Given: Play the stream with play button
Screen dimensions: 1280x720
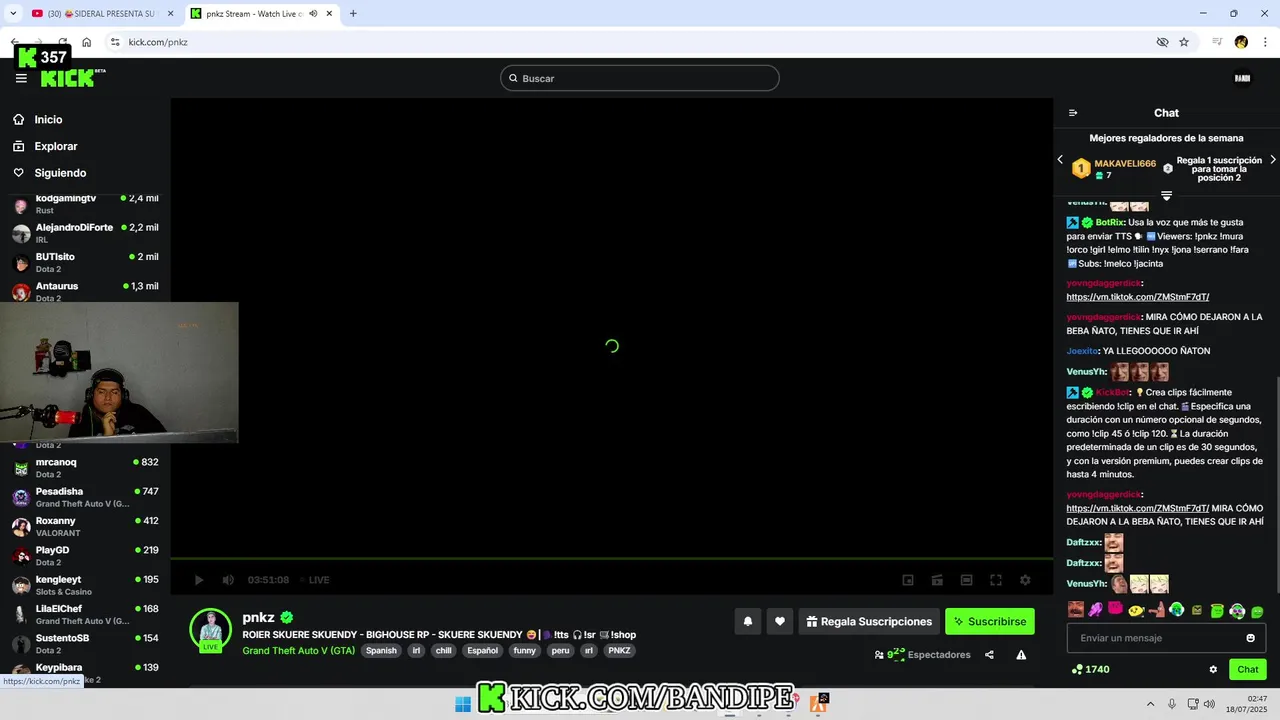Looking at the screenshot, I should (199, 580).
